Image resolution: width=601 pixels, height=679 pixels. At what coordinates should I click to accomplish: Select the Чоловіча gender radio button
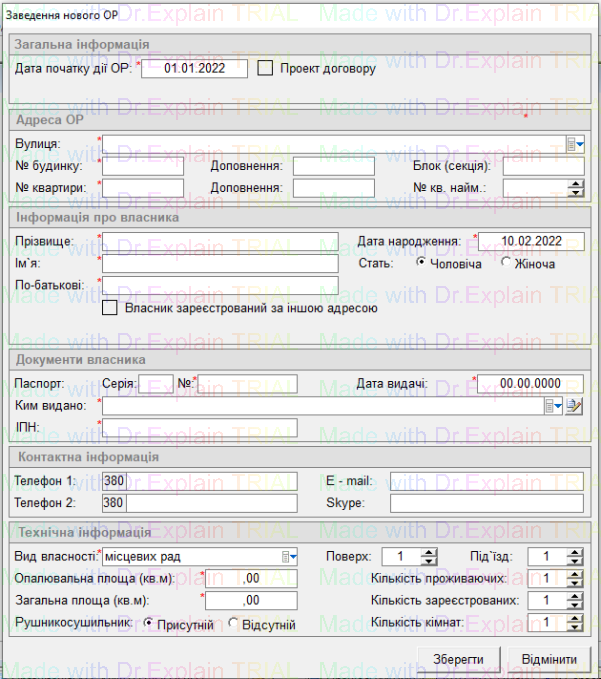[422, 263]
